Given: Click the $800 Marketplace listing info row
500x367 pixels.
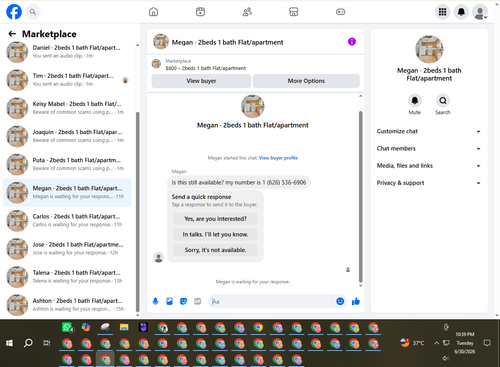Looking at the screenshot, I should [x=255, y=64].
